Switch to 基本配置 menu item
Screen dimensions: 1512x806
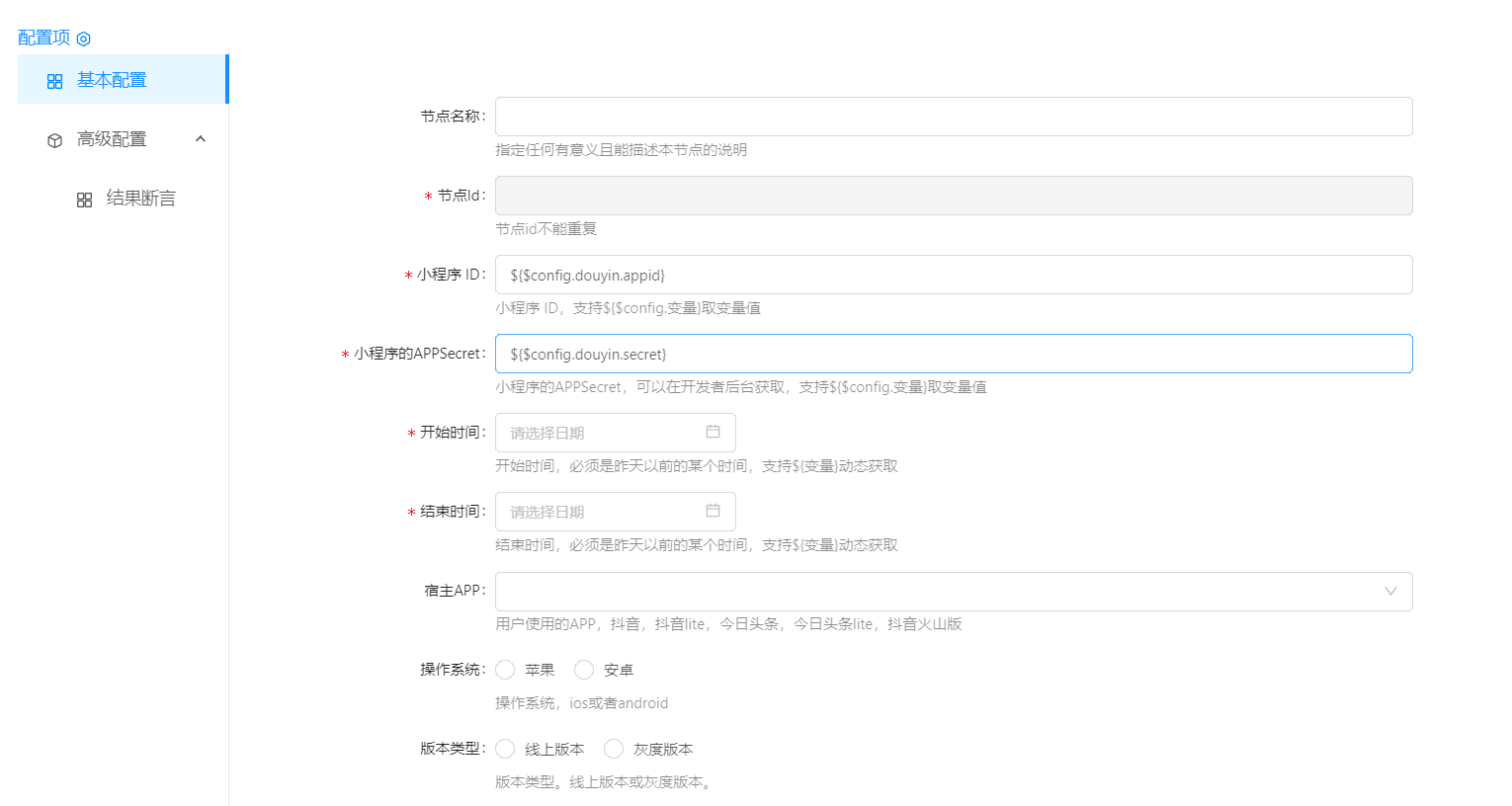112,80
